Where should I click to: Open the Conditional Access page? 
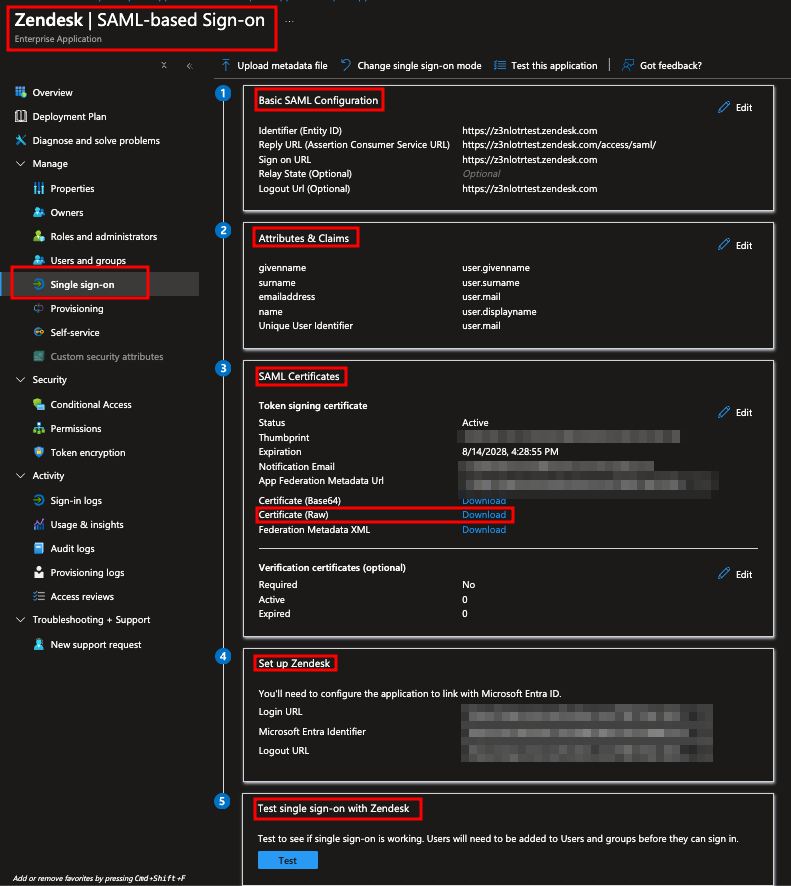[91, 405]
